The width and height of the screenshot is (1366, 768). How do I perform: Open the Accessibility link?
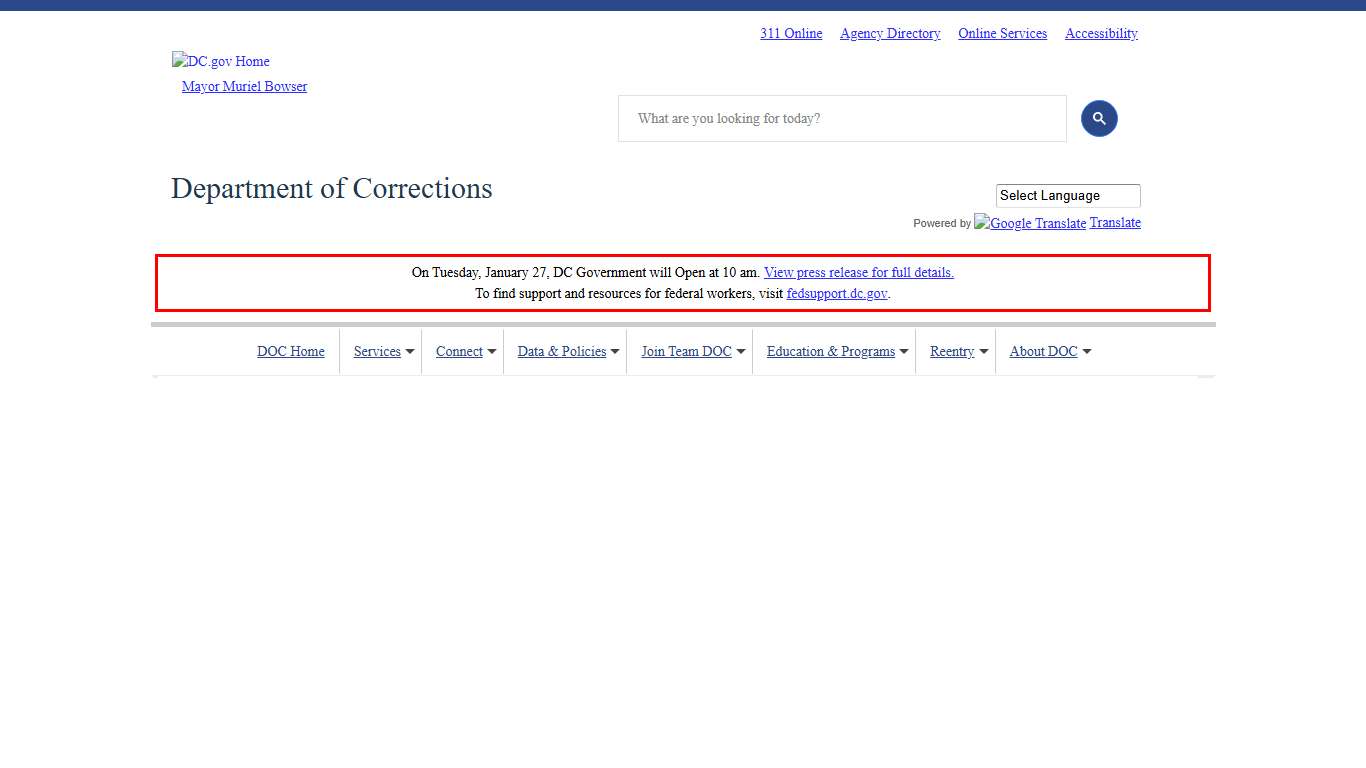pyautogui.click(x=1101, y=34)
